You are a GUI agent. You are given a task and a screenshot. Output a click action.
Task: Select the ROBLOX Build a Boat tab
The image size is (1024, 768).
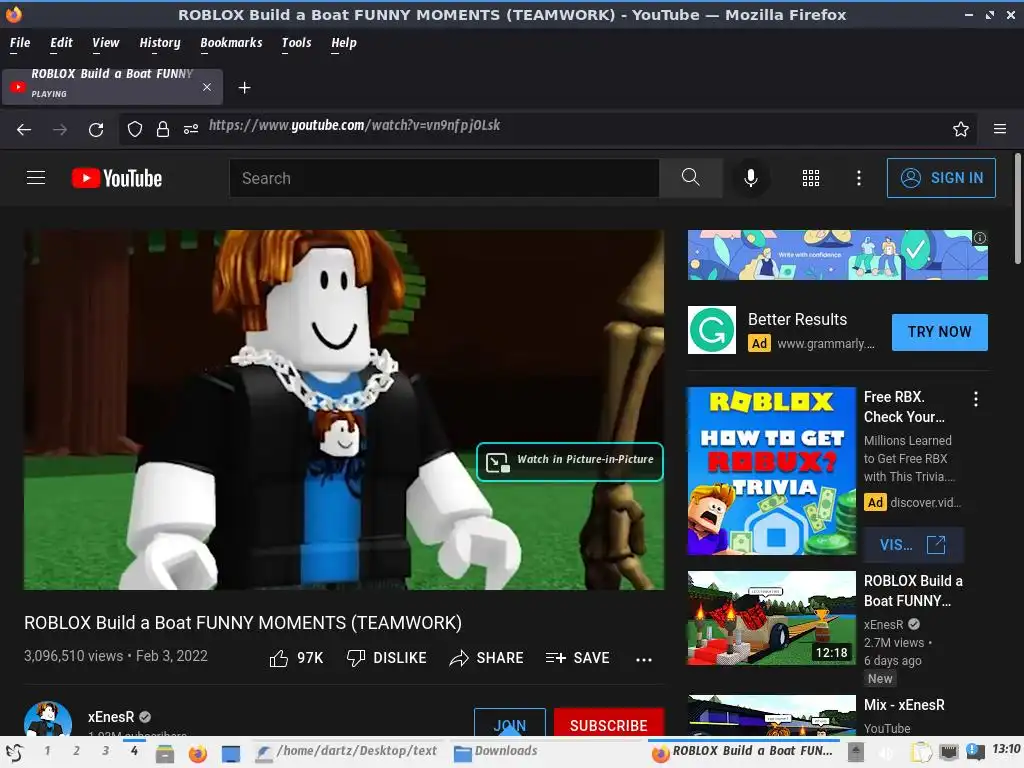[x=112, y=87]
